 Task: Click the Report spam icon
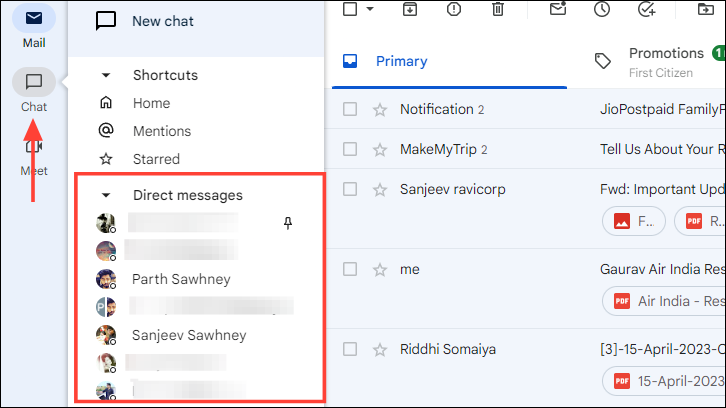(x=454, y=9)
